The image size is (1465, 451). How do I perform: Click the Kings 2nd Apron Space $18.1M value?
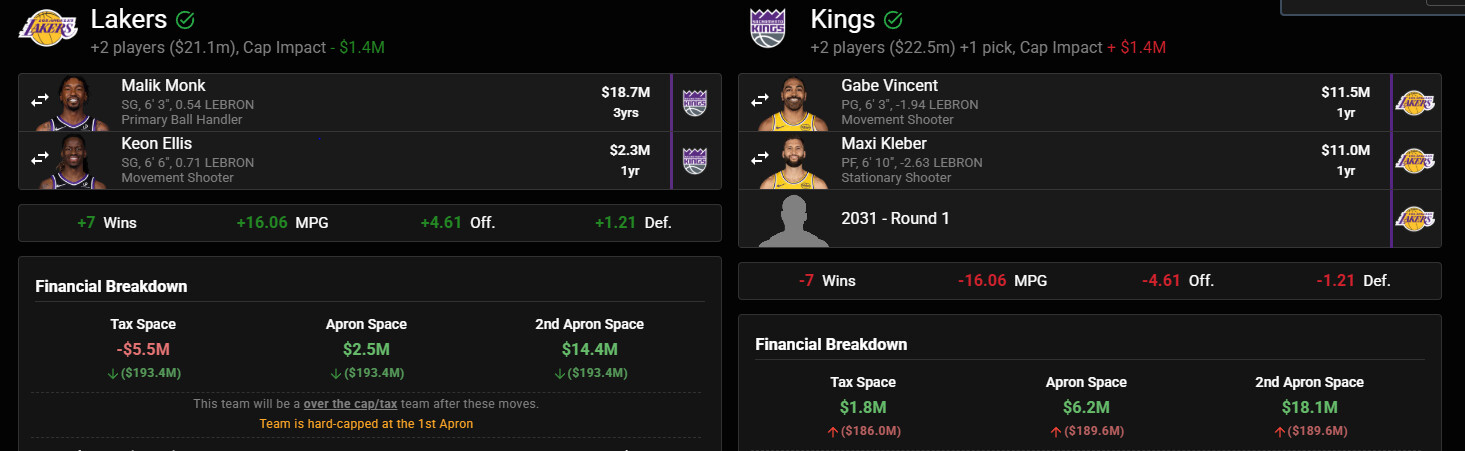click(x=1309, y=407)
